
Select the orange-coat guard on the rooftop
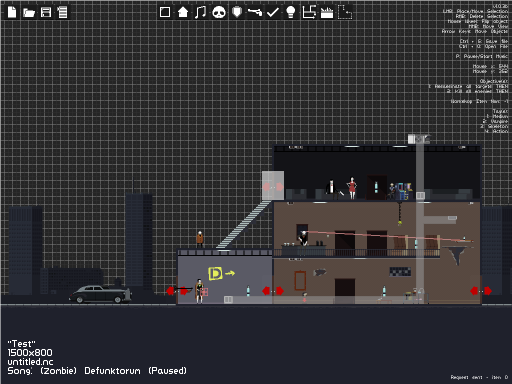tap(200, 239)
